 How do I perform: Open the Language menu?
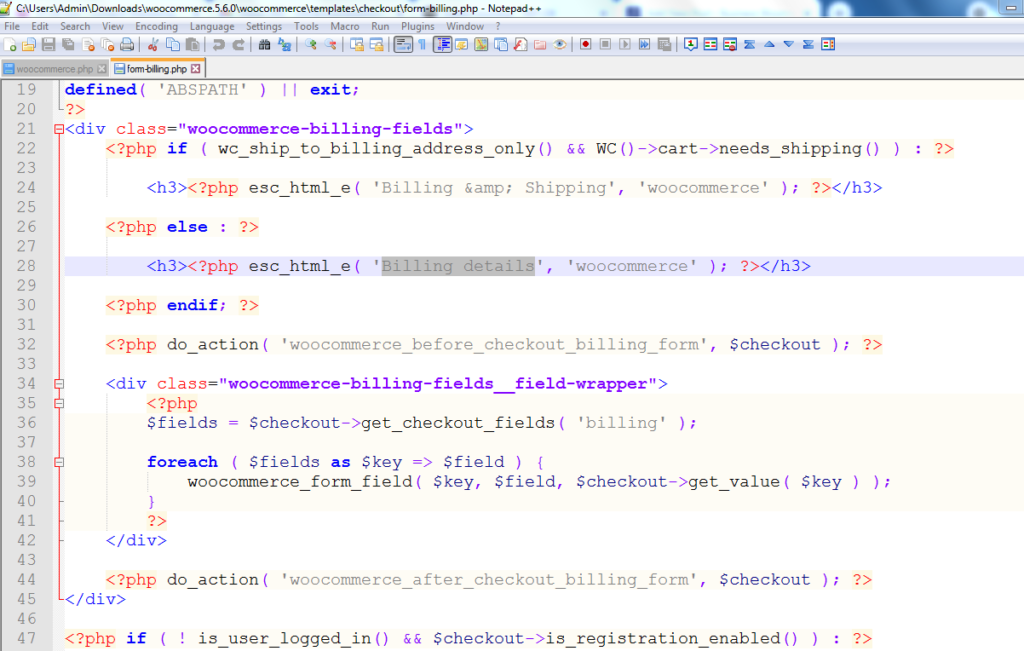click(x=212, y=26)
